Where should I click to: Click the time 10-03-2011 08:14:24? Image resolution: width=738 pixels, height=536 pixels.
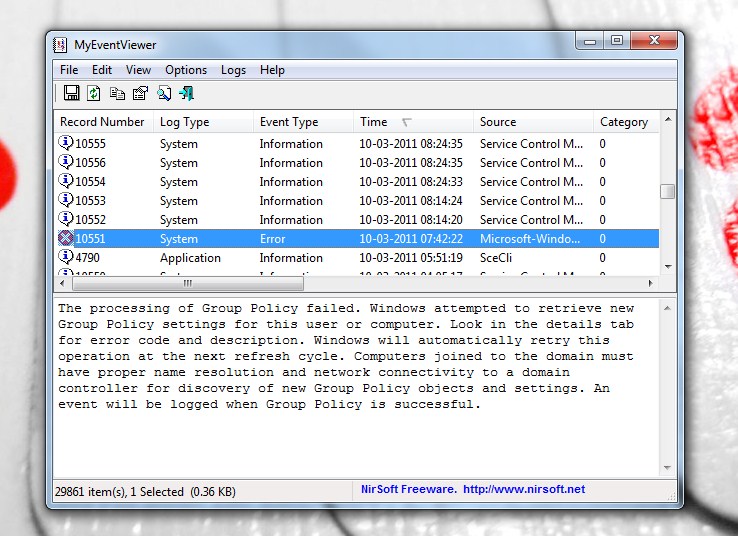point(411,201)
